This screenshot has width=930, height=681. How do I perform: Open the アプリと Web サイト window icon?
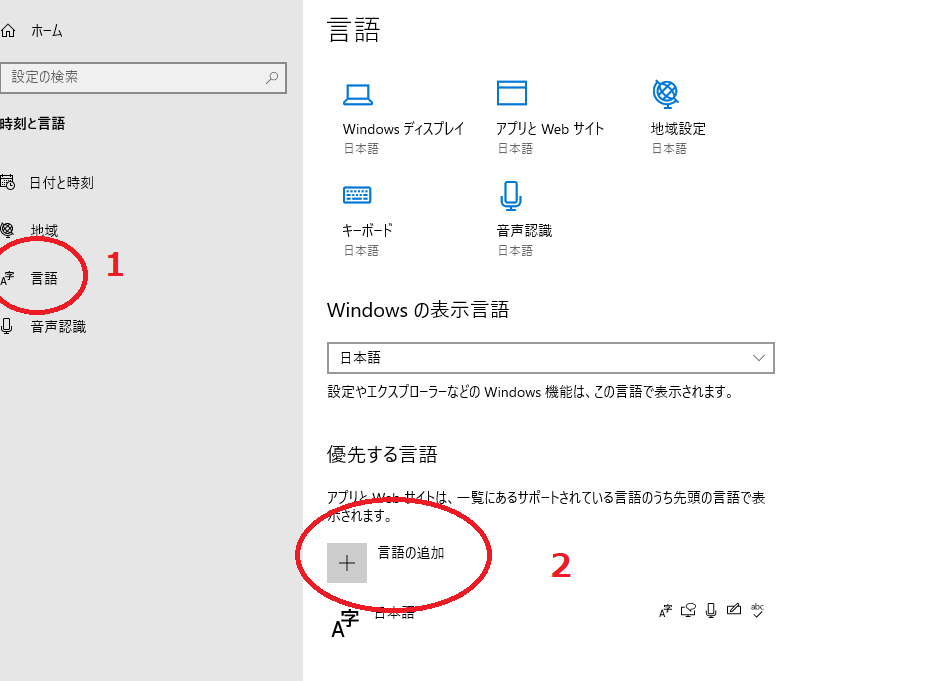pos(511,93)
